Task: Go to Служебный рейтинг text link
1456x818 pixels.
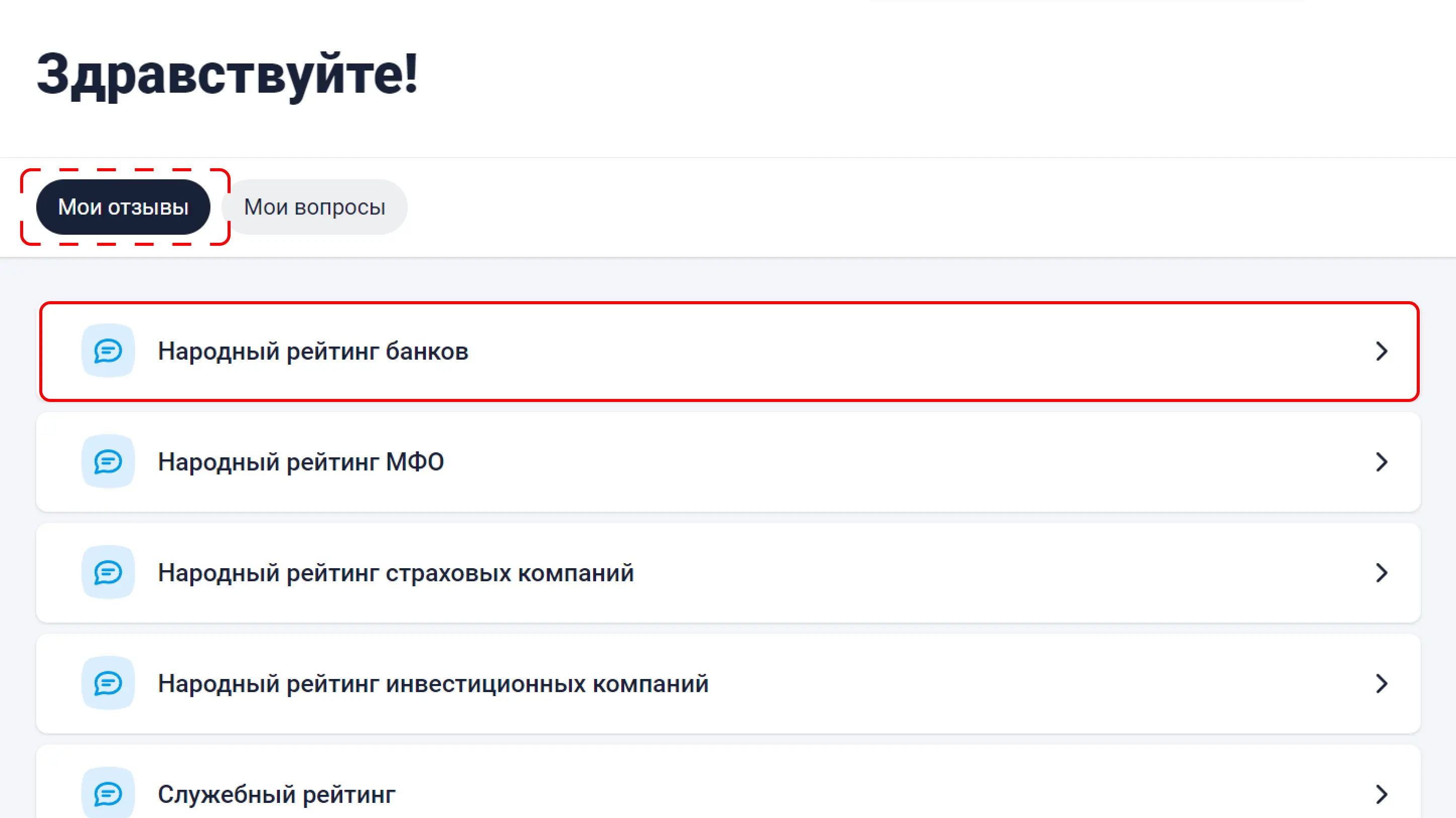Action: 276,794
